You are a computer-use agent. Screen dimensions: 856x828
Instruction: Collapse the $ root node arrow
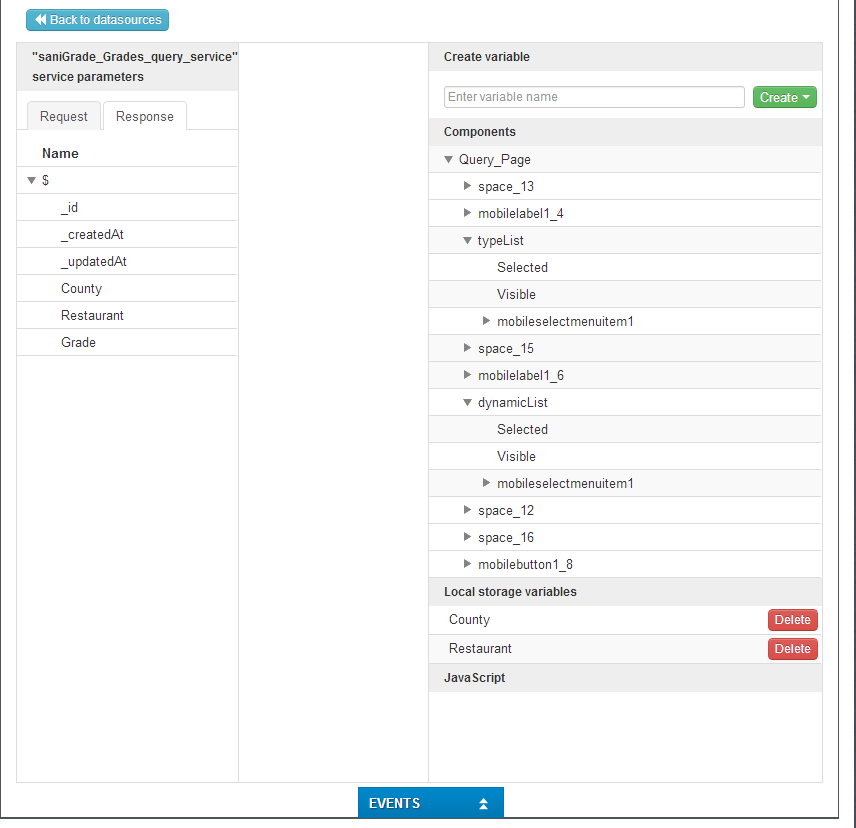click(32, 181)
